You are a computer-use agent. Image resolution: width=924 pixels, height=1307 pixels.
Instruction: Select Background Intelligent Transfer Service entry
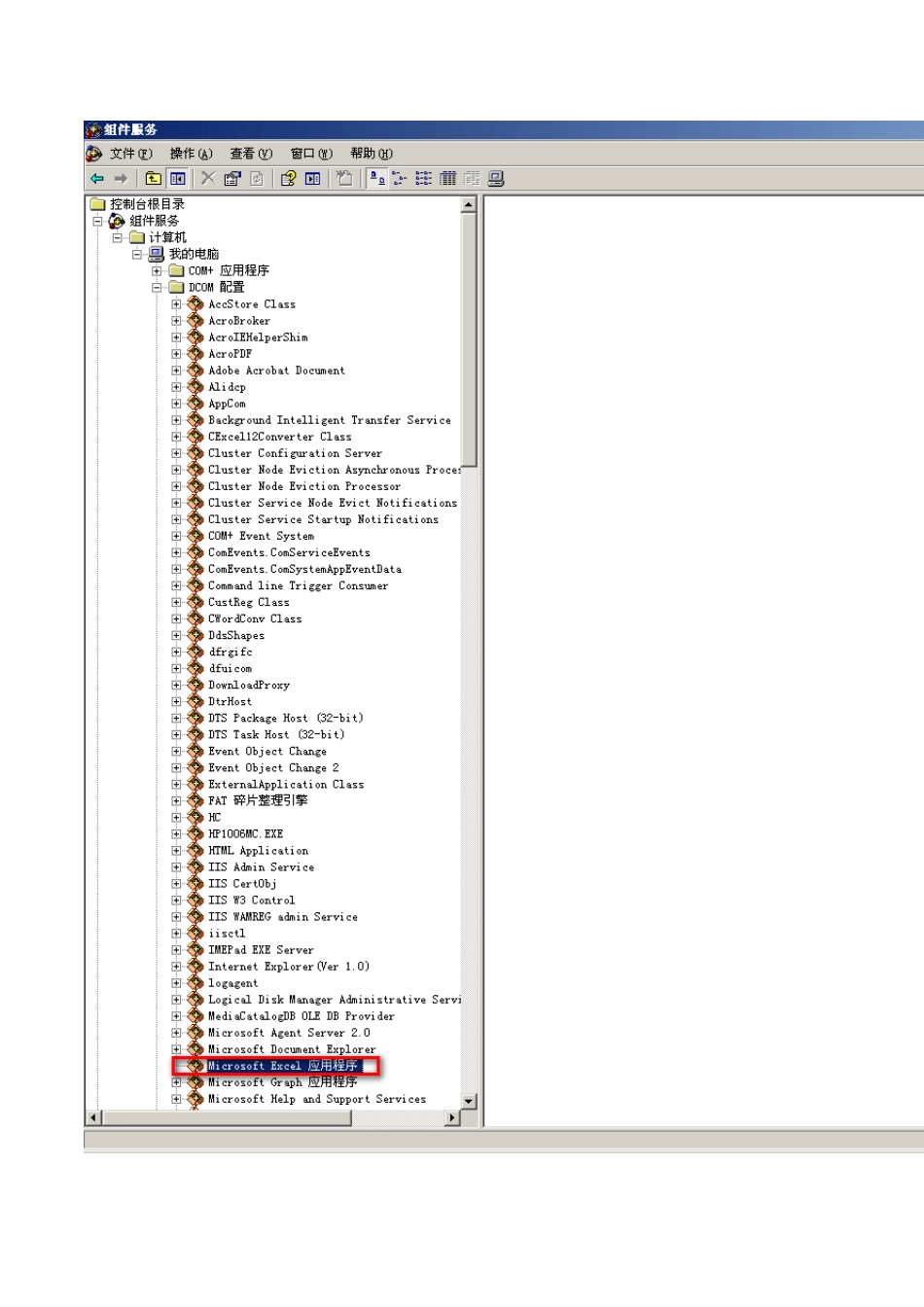click(x=330, y=420)
